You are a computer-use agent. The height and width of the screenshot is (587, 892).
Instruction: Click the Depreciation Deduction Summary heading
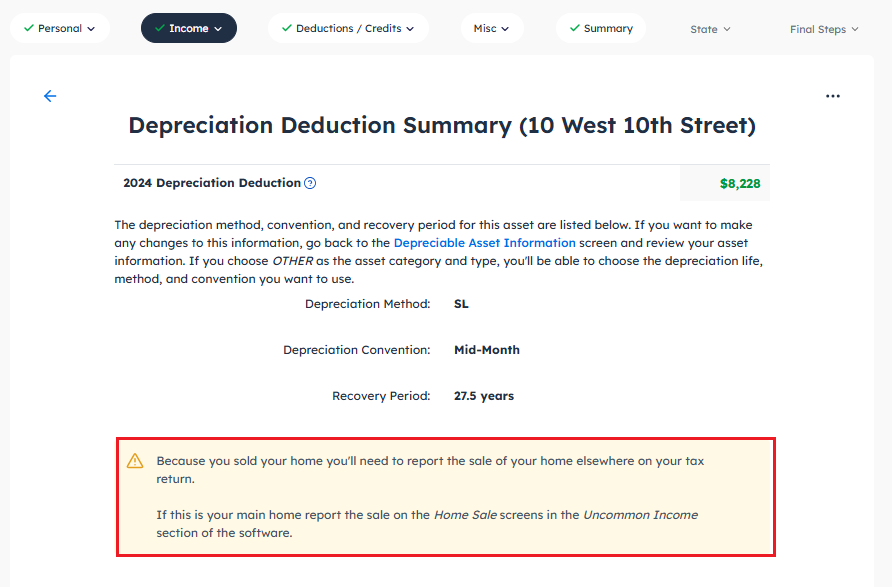click(x=442, y=125)
